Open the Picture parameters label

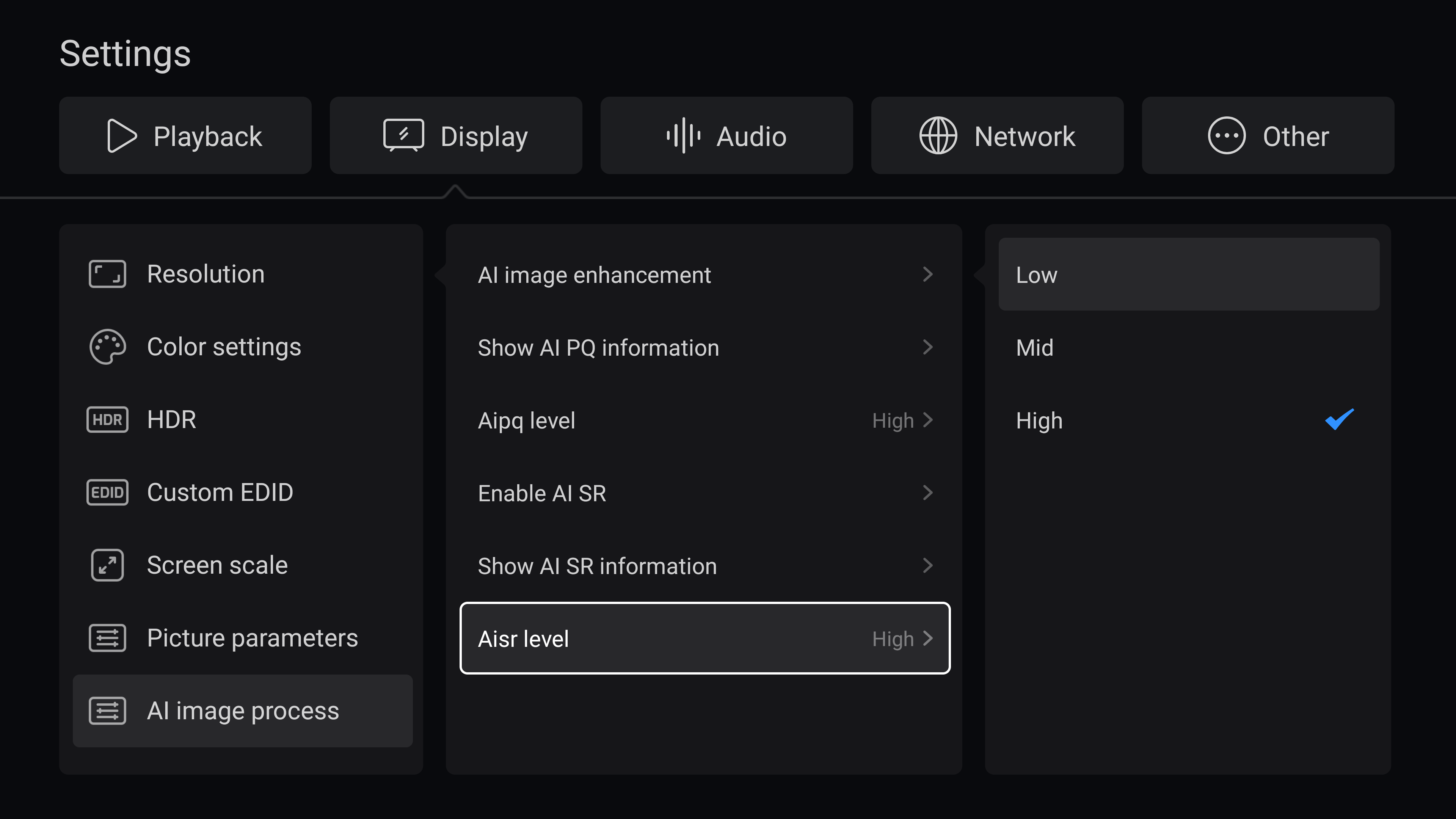coord(253,638)
